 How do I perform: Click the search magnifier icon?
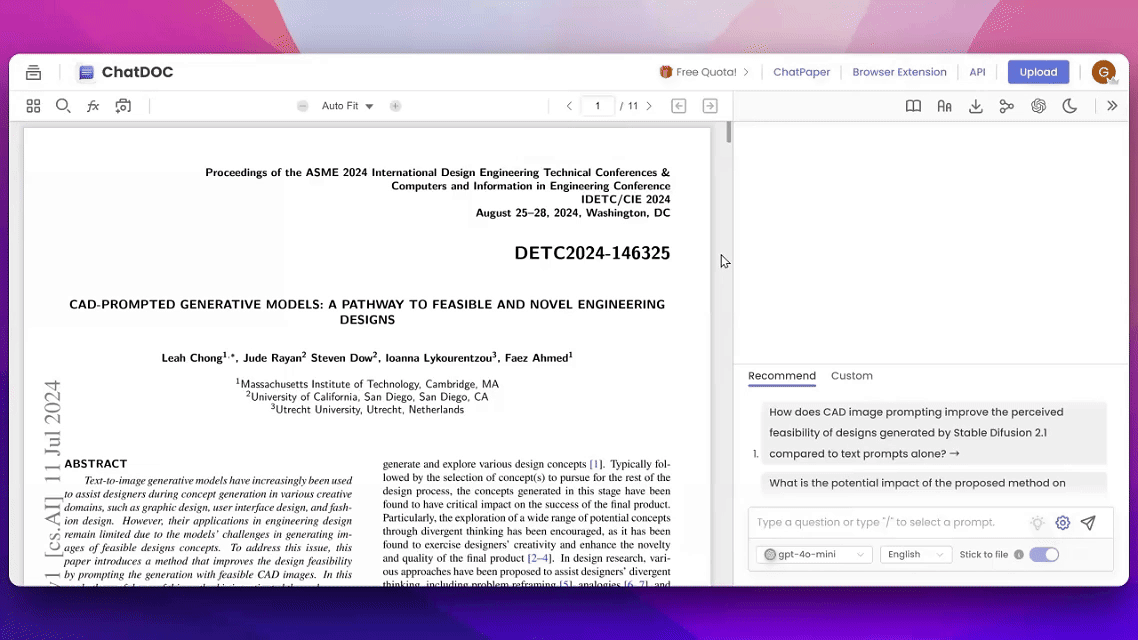tap(63, 106)
